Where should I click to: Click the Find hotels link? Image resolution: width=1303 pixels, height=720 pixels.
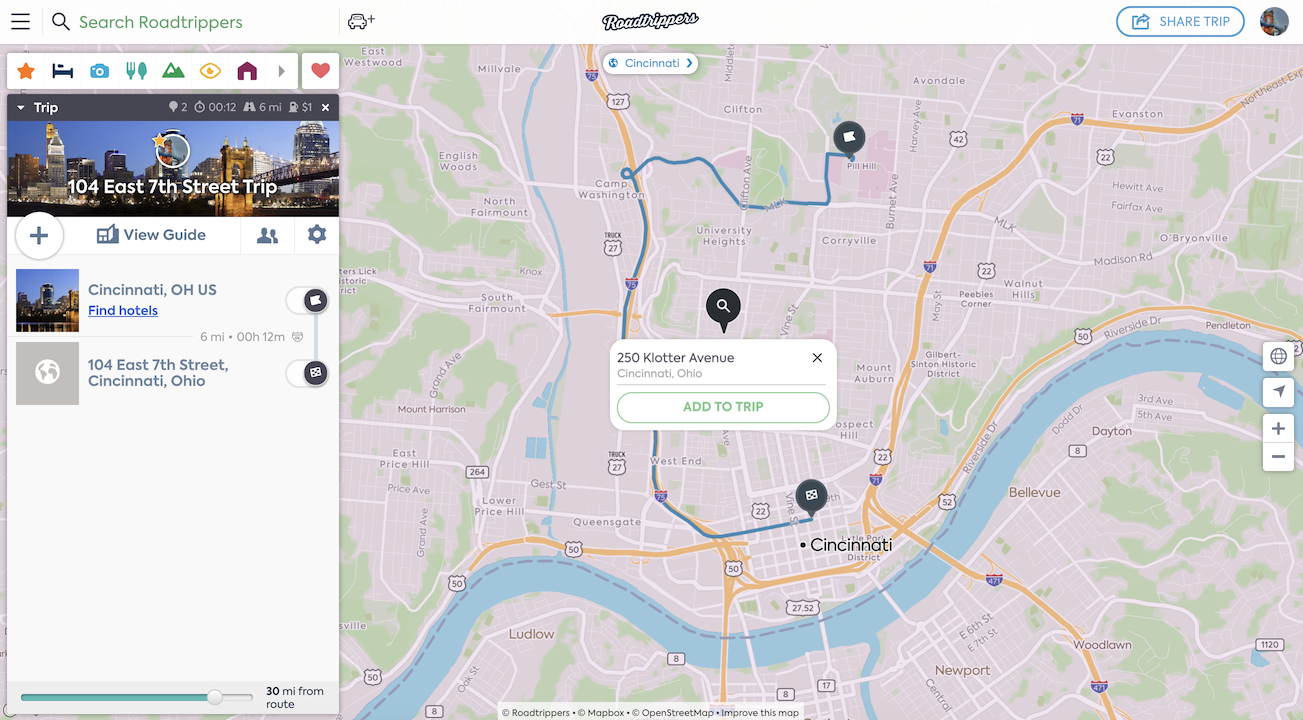point(123,311)
